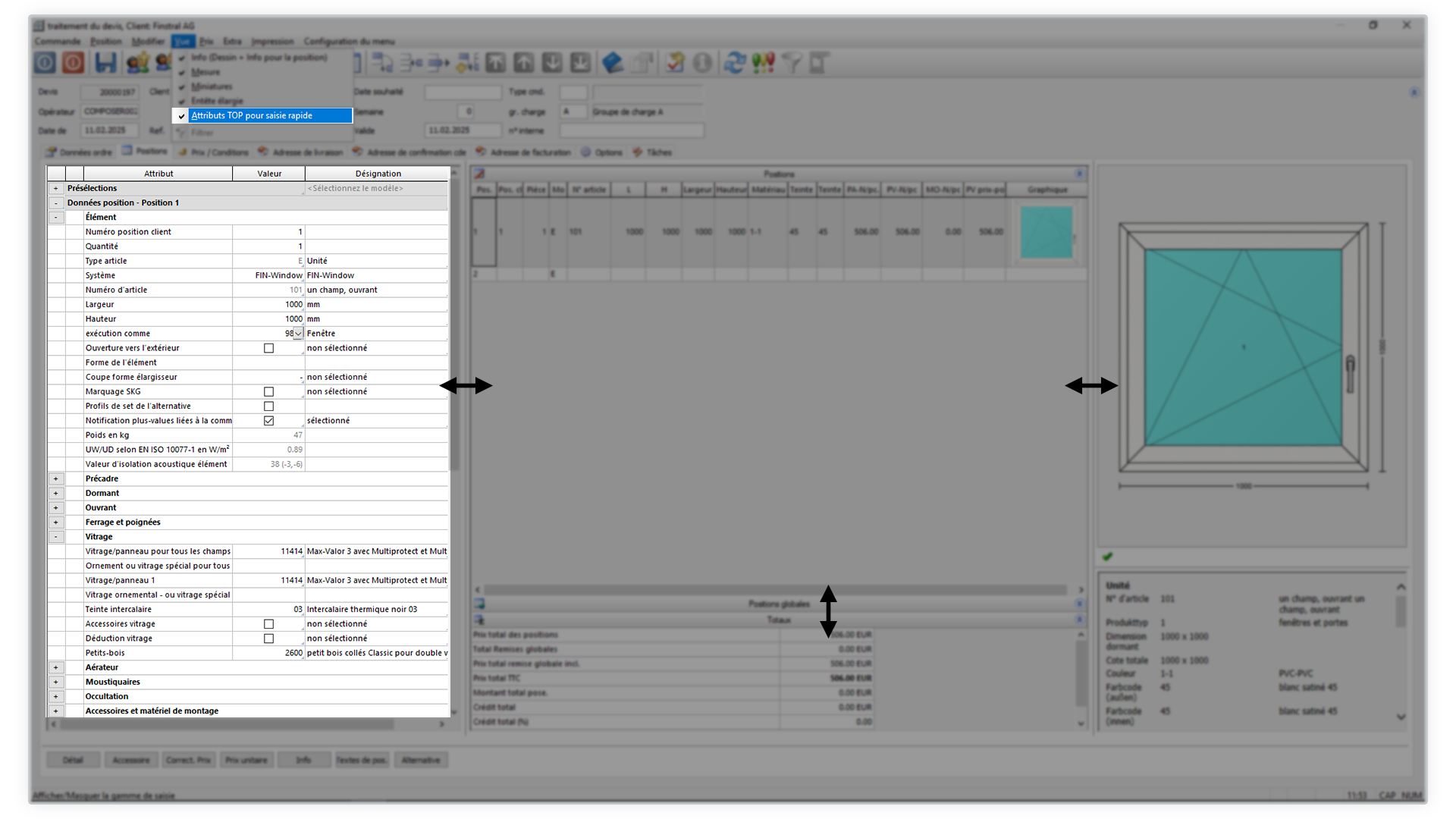Click the Alternative button
The width and height of the screenshot is (1456, 819).
[x=420, y=760]
